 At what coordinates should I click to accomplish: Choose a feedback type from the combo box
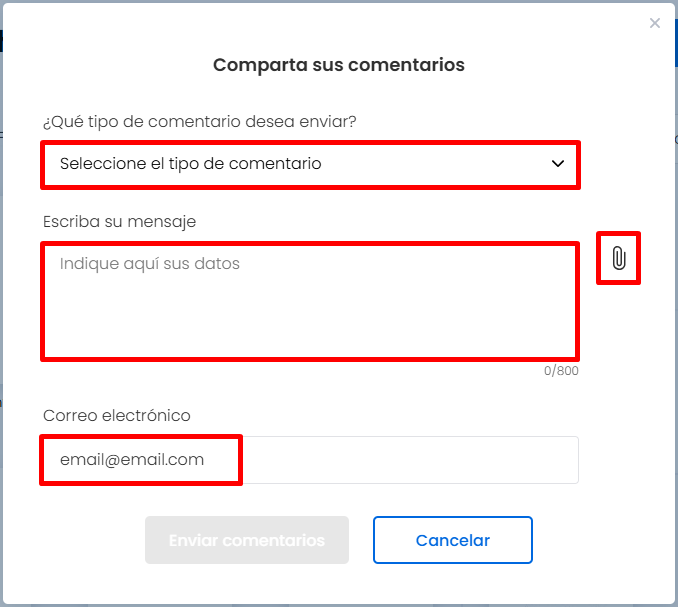(310, 164)
